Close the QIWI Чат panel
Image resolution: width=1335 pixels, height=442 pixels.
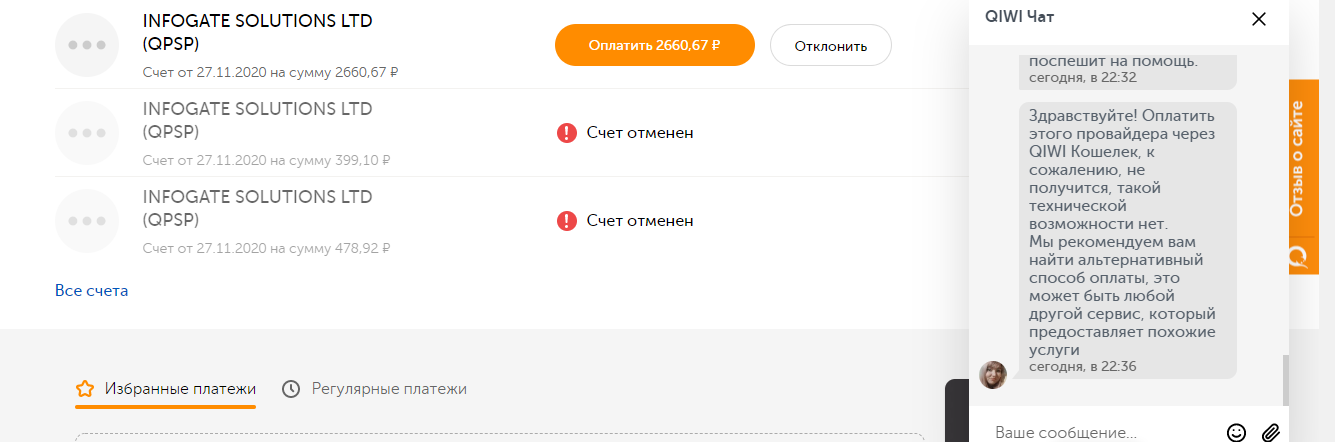click(x=1259, y=18)
